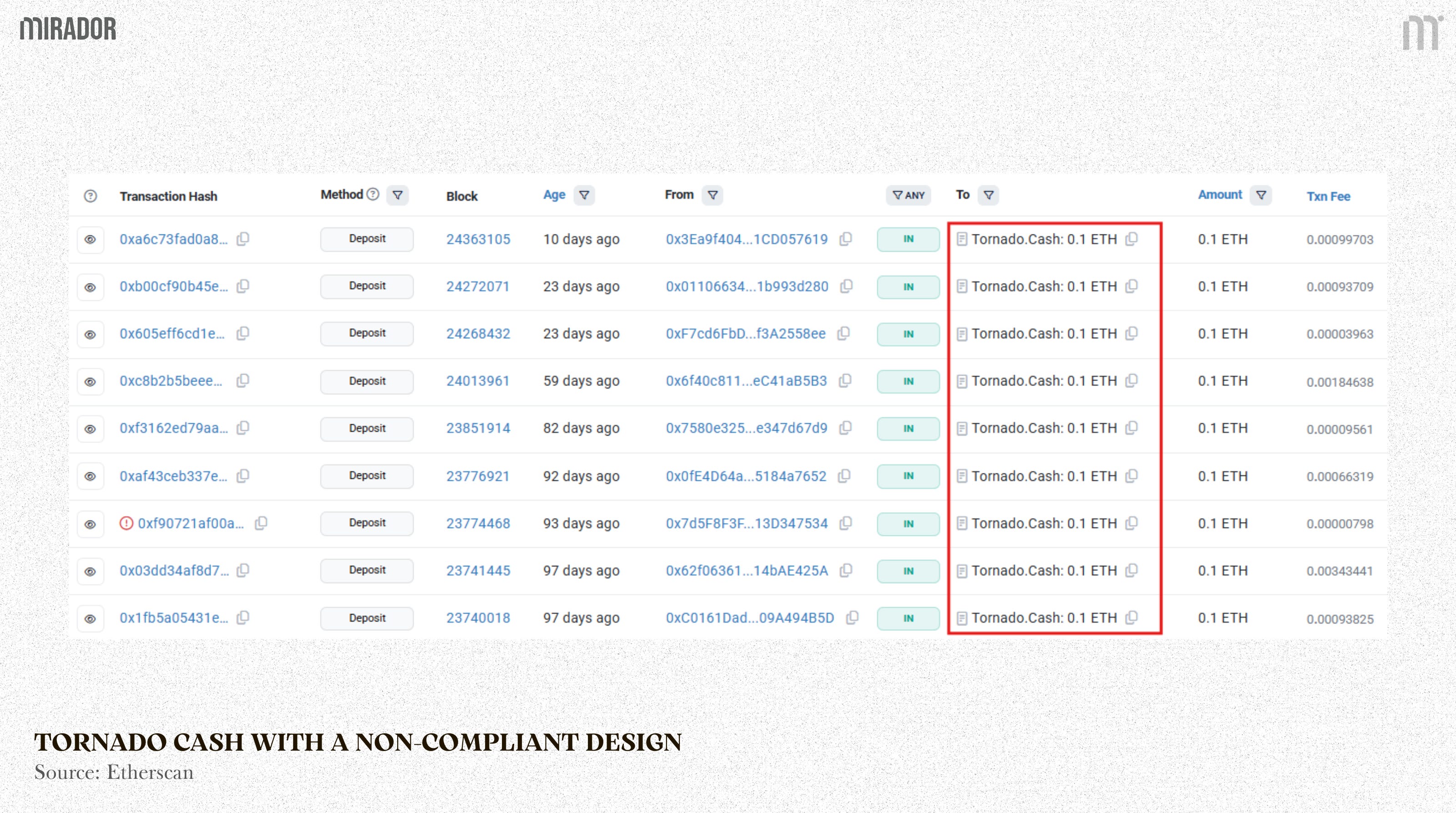Open the Method column filter
Image resolution: width=1456 pixels, height=813 pixels.
click(x=398, y=195)
